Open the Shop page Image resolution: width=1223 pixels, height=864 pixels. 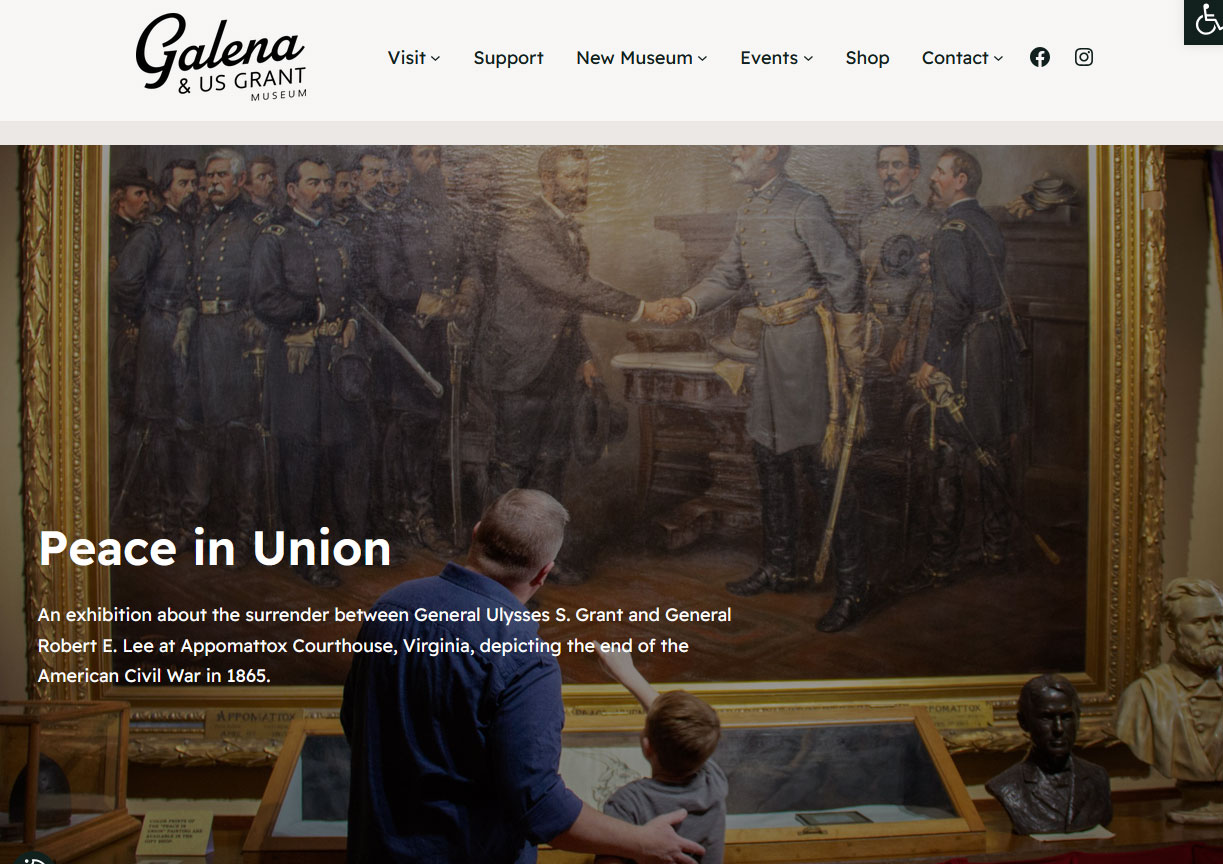pos(867,58)
